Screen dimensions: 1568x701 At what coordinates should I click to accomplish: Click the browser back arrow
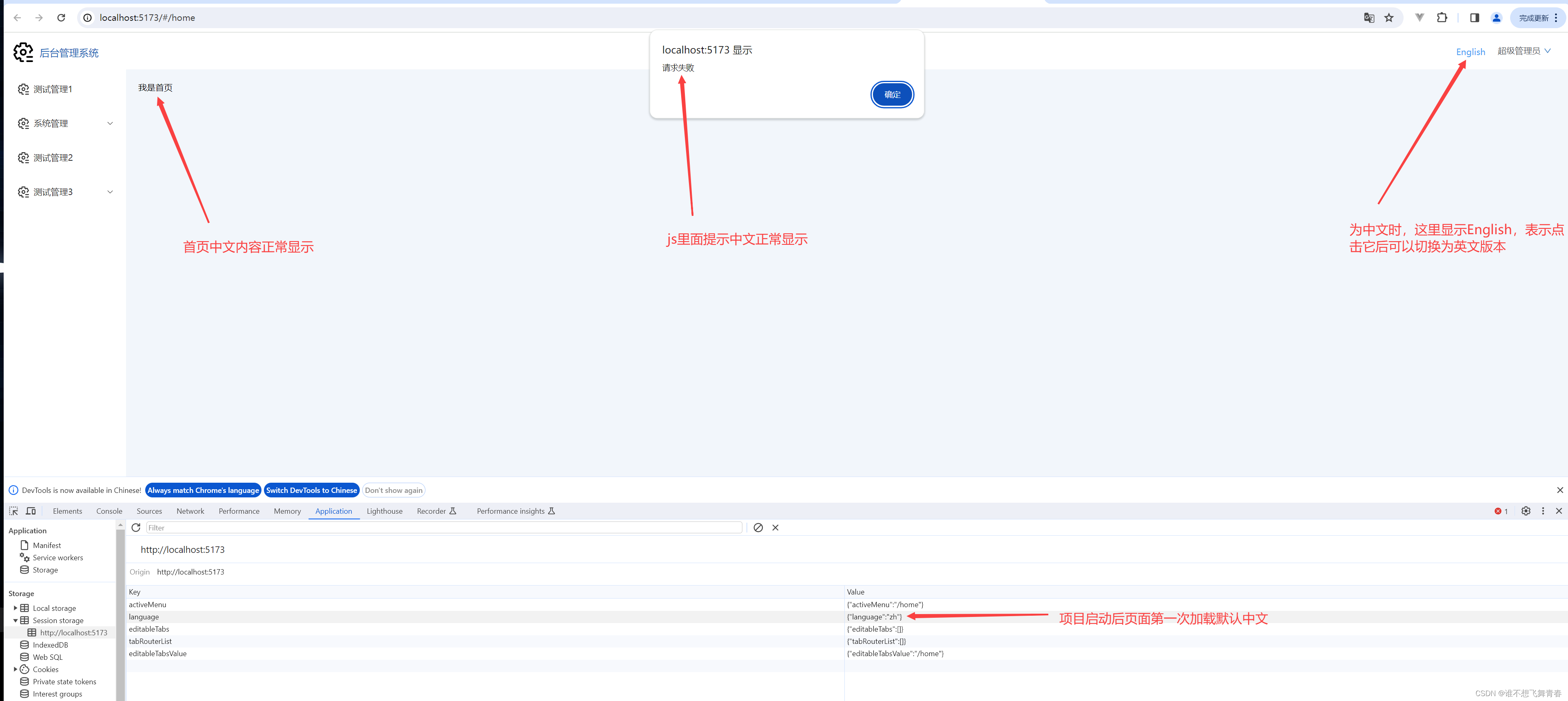click(17, 18)
